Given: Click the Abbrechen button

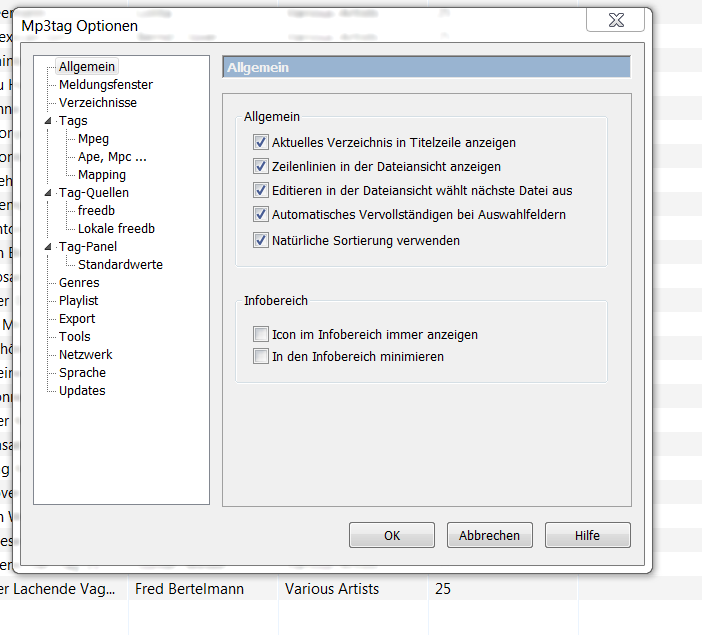Looking at the screenshot, I should [x=489, y=535].
